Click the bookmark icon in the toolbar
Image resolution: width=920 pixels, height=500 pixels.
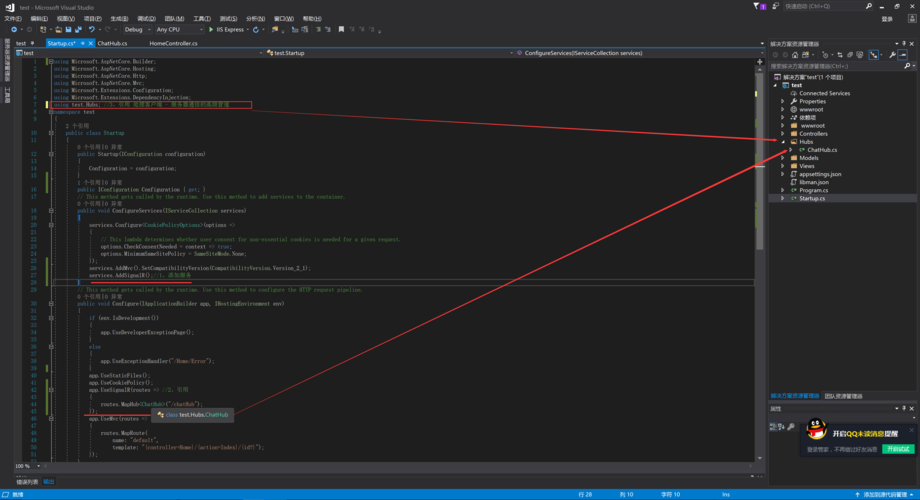click(x=341, y=29)
